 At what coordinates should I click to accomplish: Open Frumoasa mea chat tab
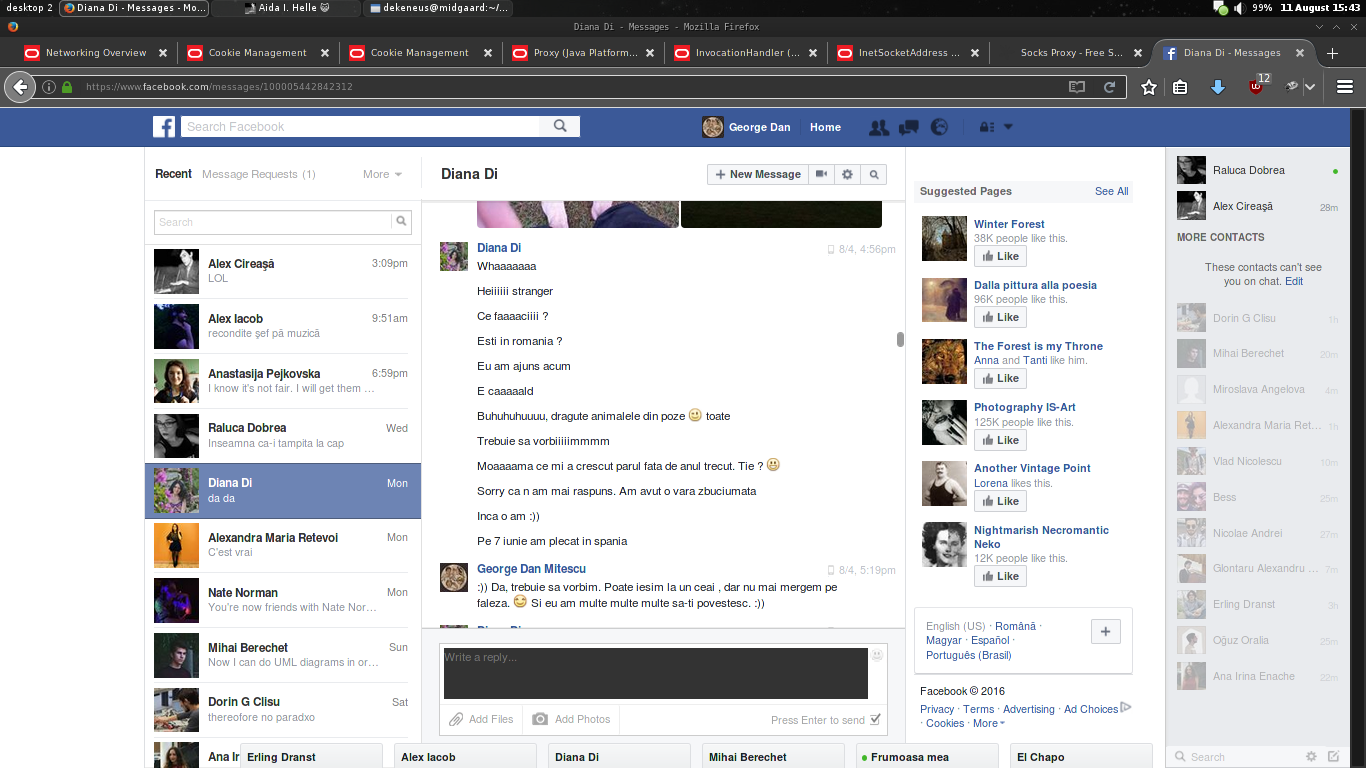click(x=929, y=757)
